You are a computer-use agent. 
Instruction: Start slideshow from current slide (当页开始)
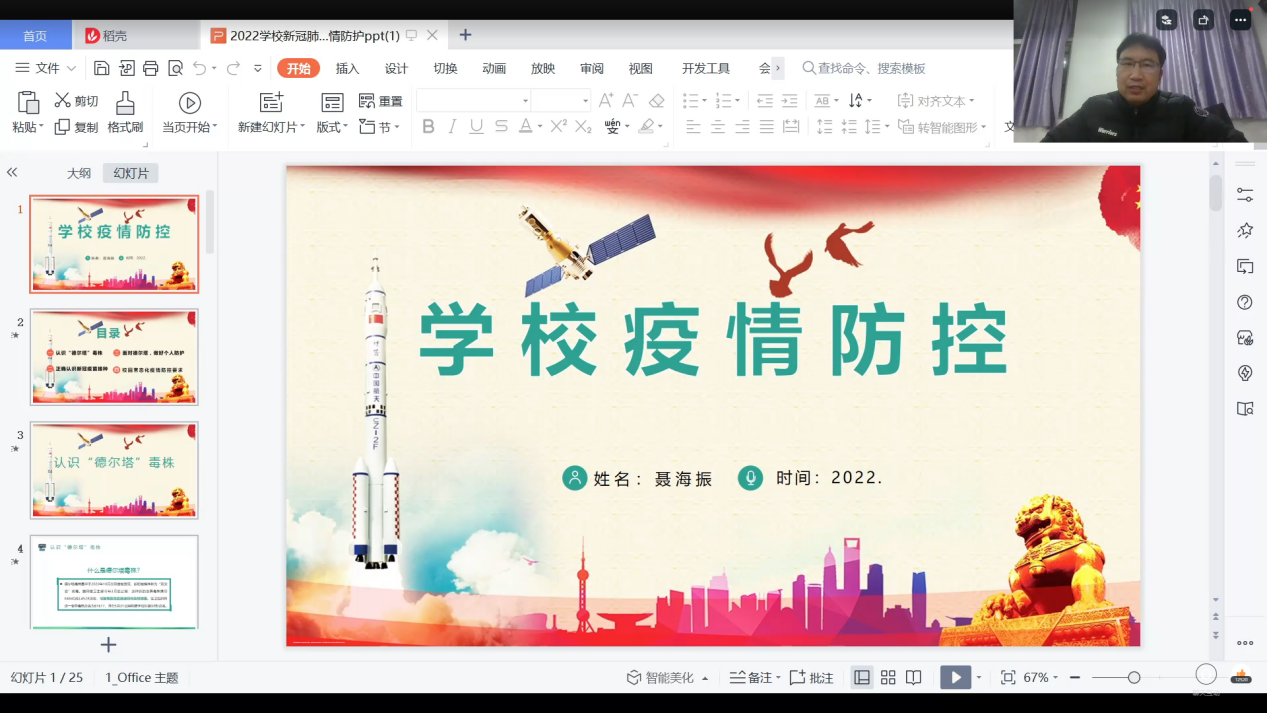pos(189,103)
